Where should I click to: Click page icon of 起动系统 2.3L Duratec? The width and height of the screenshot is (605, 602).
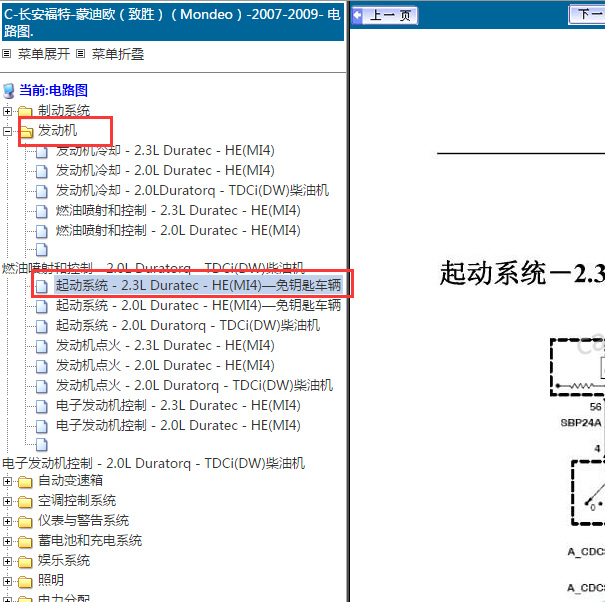pyautogui.click(x=42, y=286)
